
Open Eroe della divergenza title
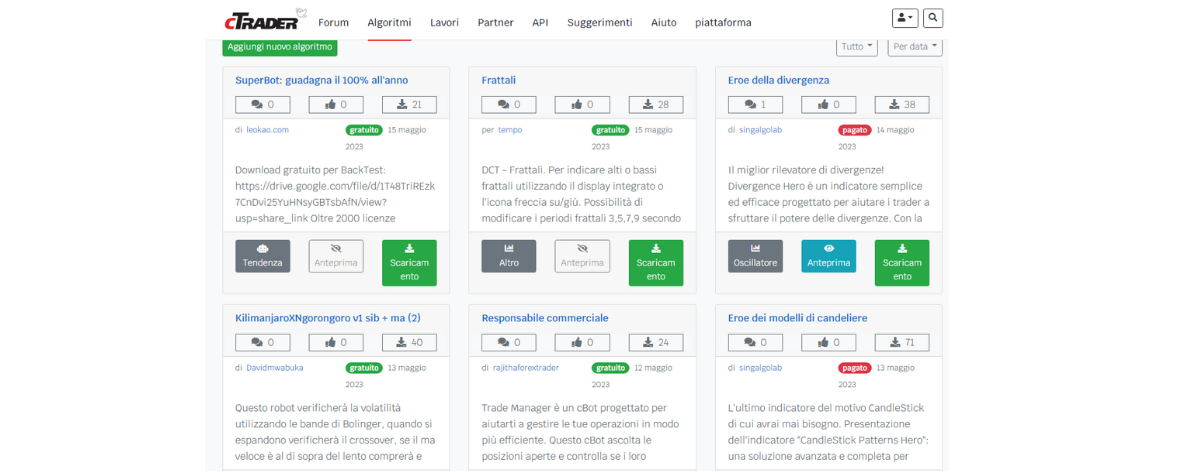(779, 80)
